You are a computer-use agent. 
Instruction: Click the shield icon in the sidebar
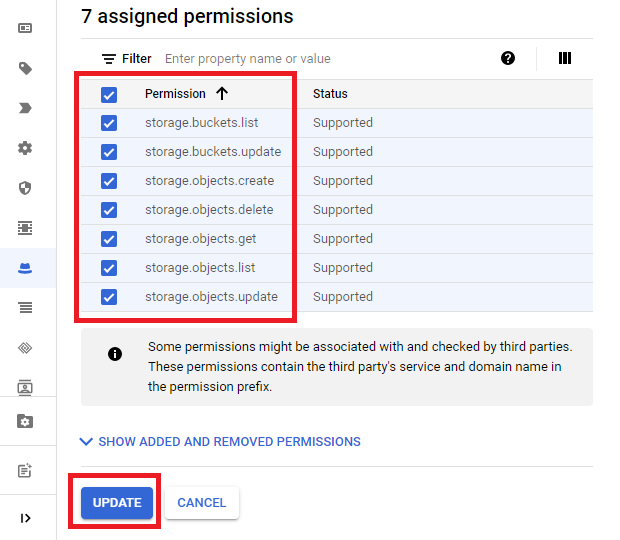[26, 188]
